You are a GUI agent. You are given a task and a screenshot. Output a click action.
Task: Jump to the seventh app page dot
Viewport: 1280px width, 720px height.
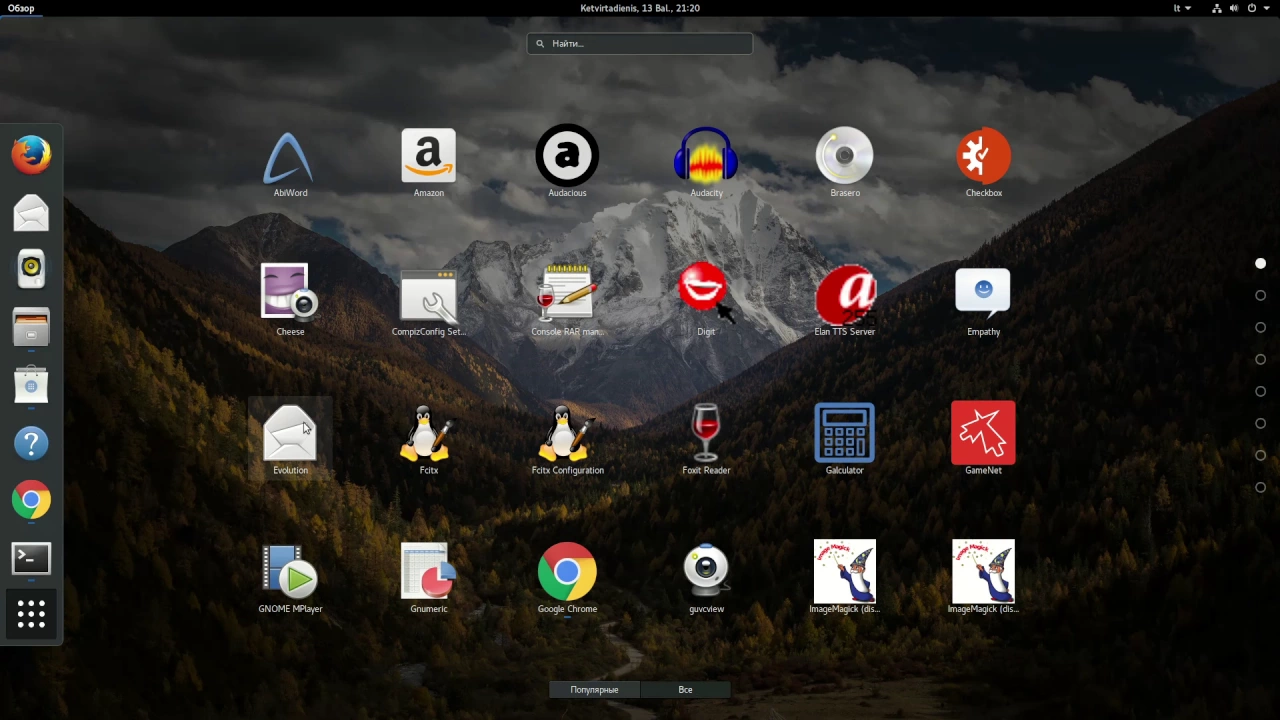(1260, 455)
